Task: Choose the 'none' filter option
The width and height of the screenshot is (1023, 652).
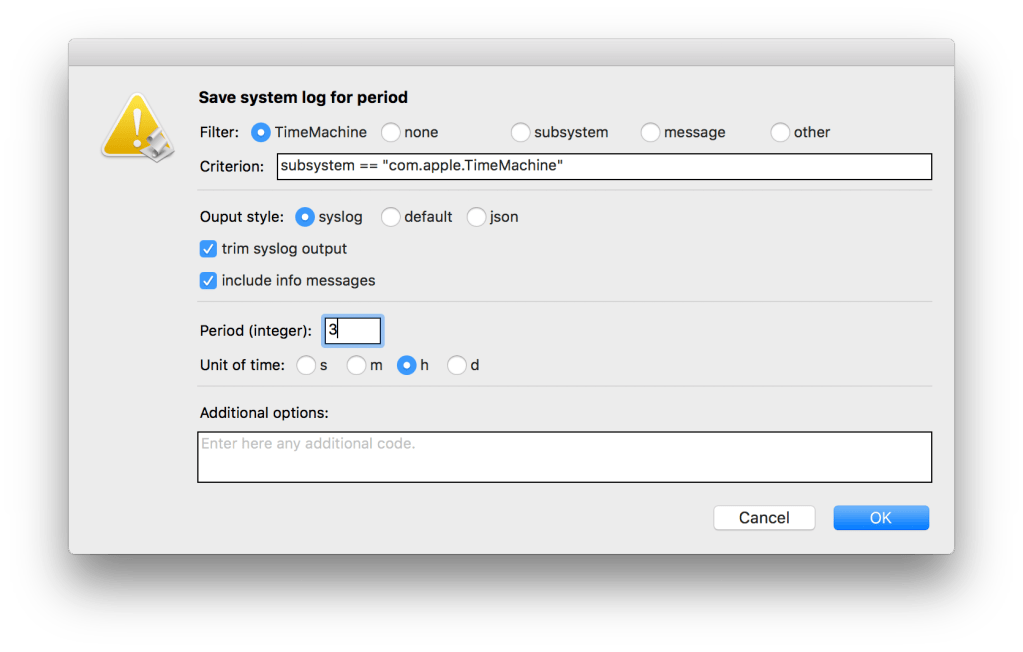Action: [x=391, y=132]
